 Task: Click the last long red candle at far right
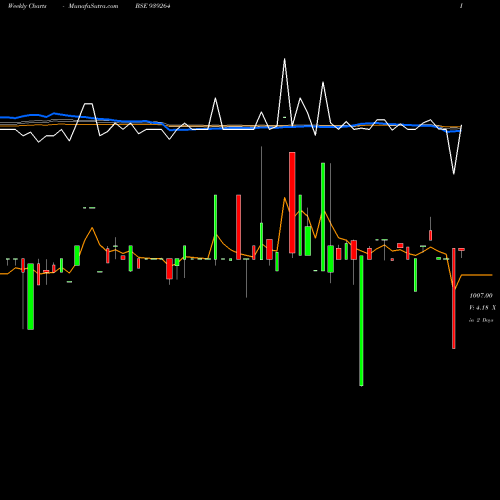pyautogui.click(x=454, y=298)
